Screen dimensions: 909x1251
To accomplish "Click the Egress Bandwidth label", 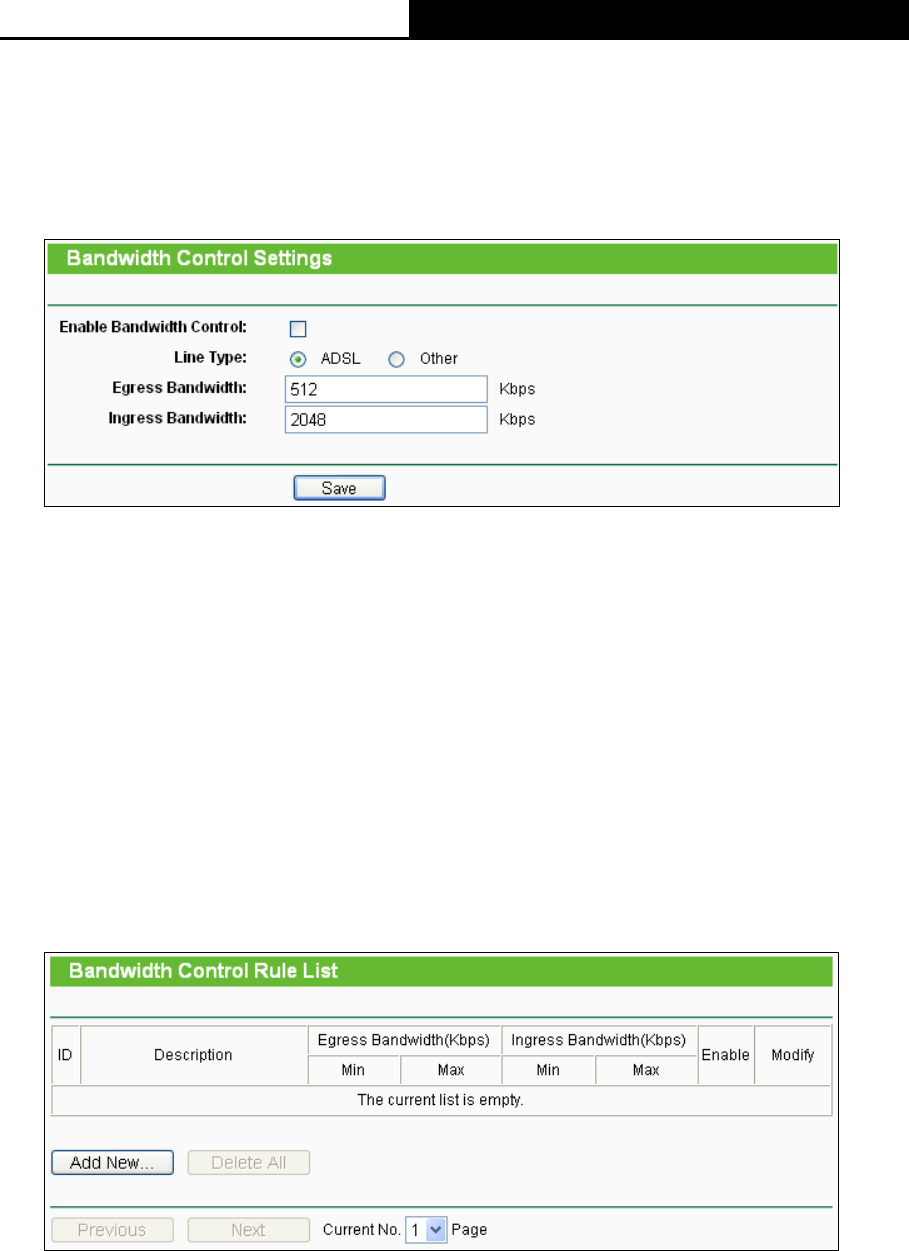I will coord(182,387).
